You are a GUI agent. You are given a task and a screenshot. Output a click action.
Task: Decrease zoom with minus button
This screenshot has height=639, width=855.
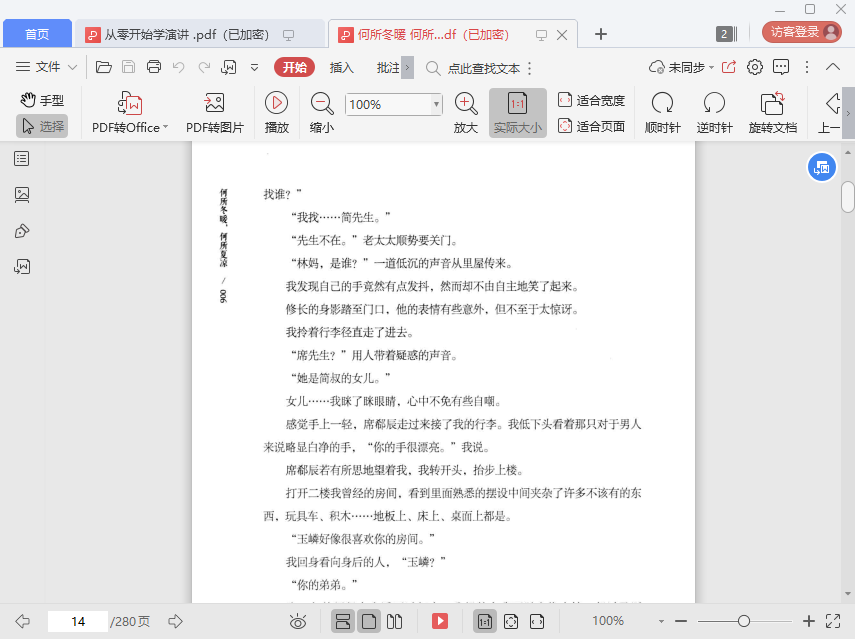[681, 621]
